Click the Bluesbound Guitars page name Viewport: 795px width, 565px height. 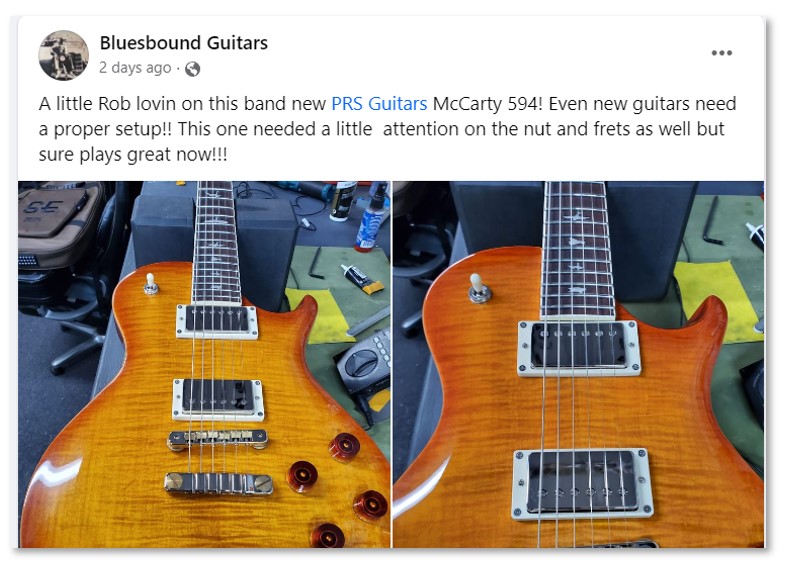184,43
